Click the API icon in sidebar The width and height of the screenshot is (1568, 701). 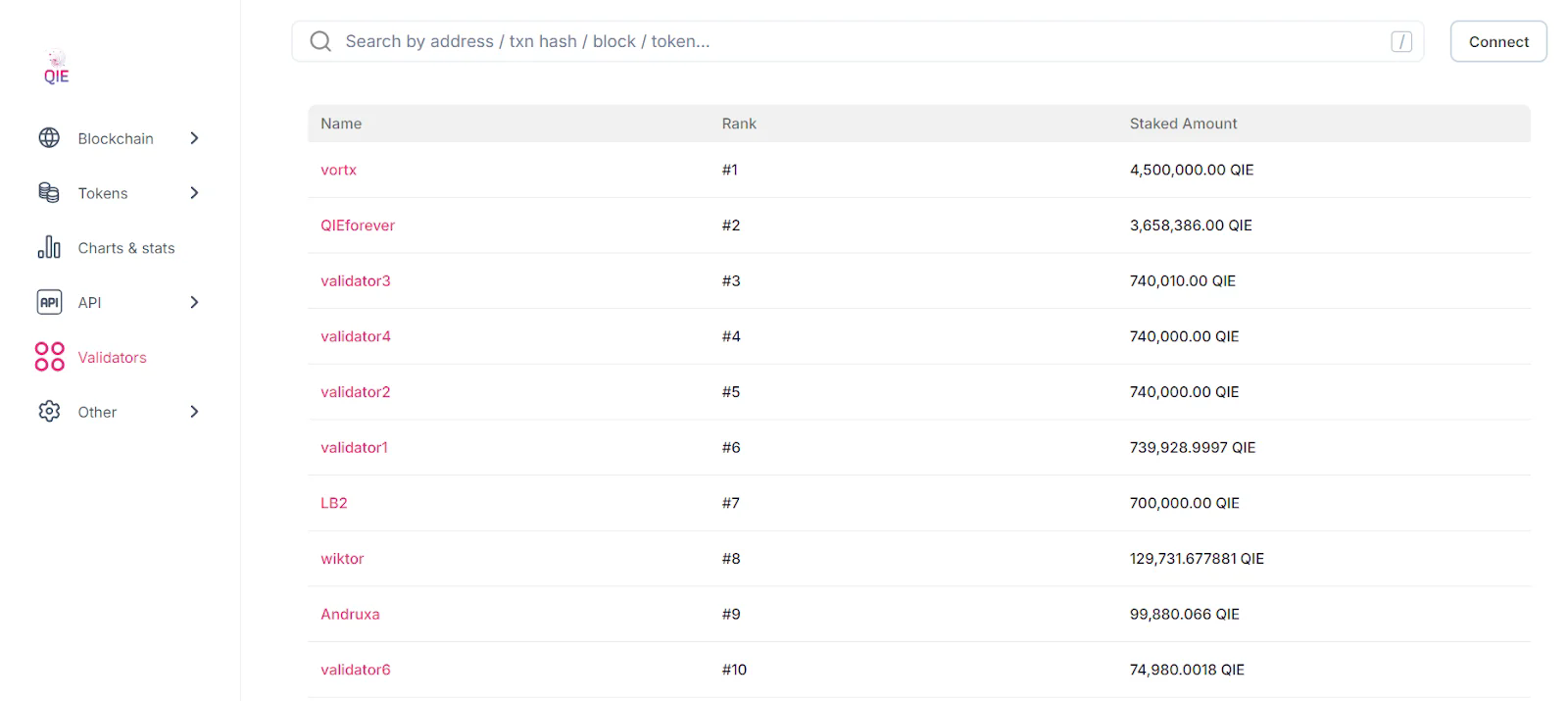(49, 302)
